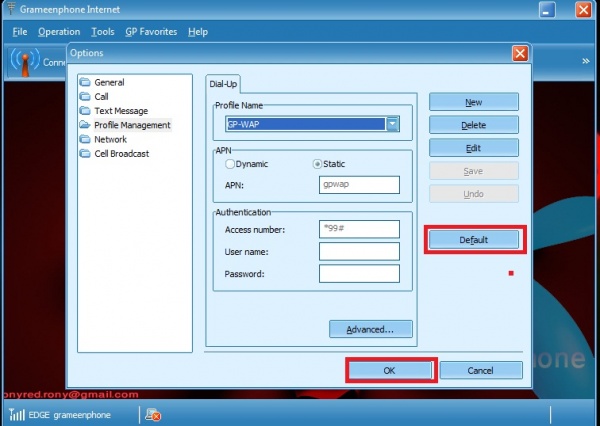
Task: Click the User name input field
Action: (359, 251)
